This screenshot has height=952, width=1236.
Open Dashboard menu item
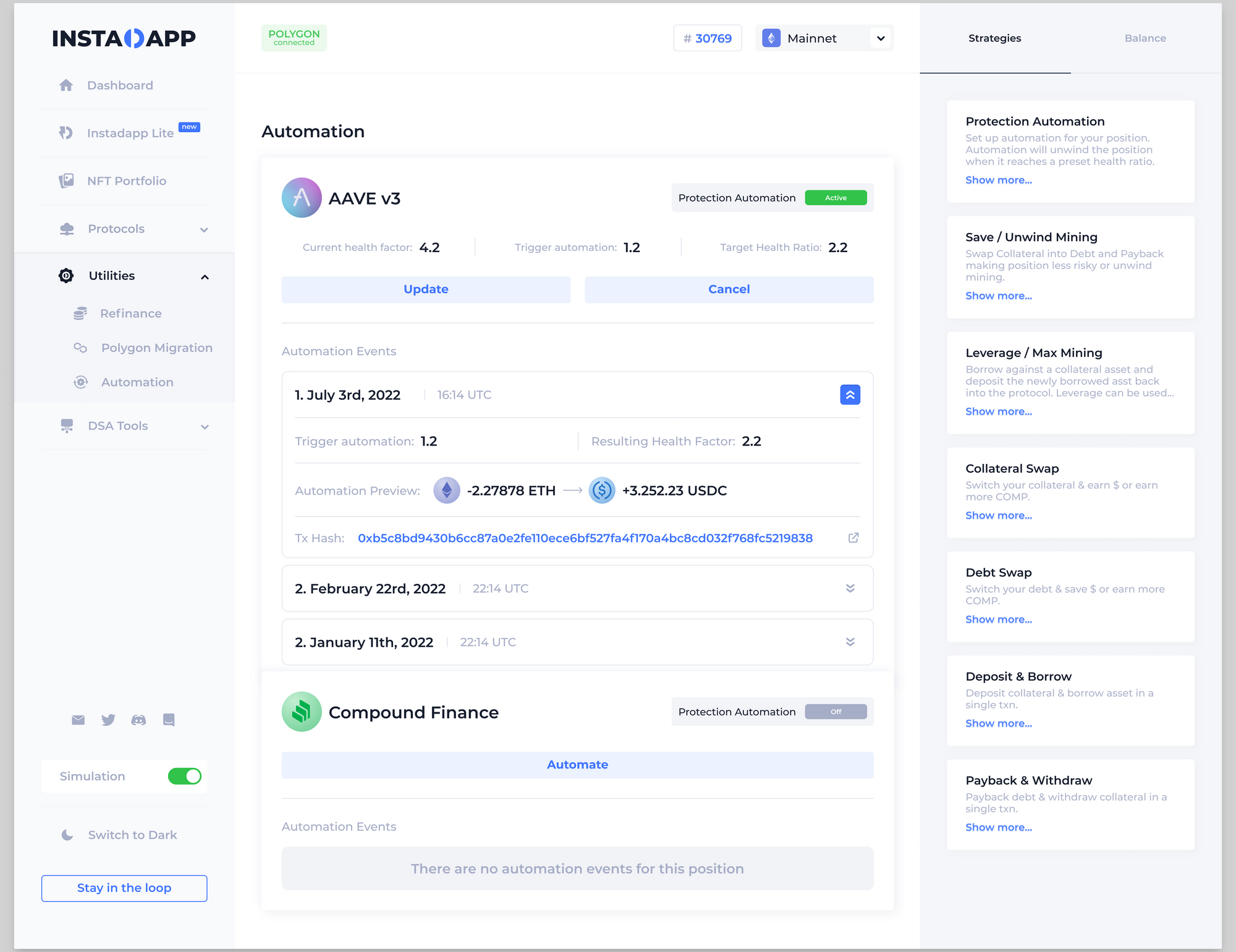[120, 85]
